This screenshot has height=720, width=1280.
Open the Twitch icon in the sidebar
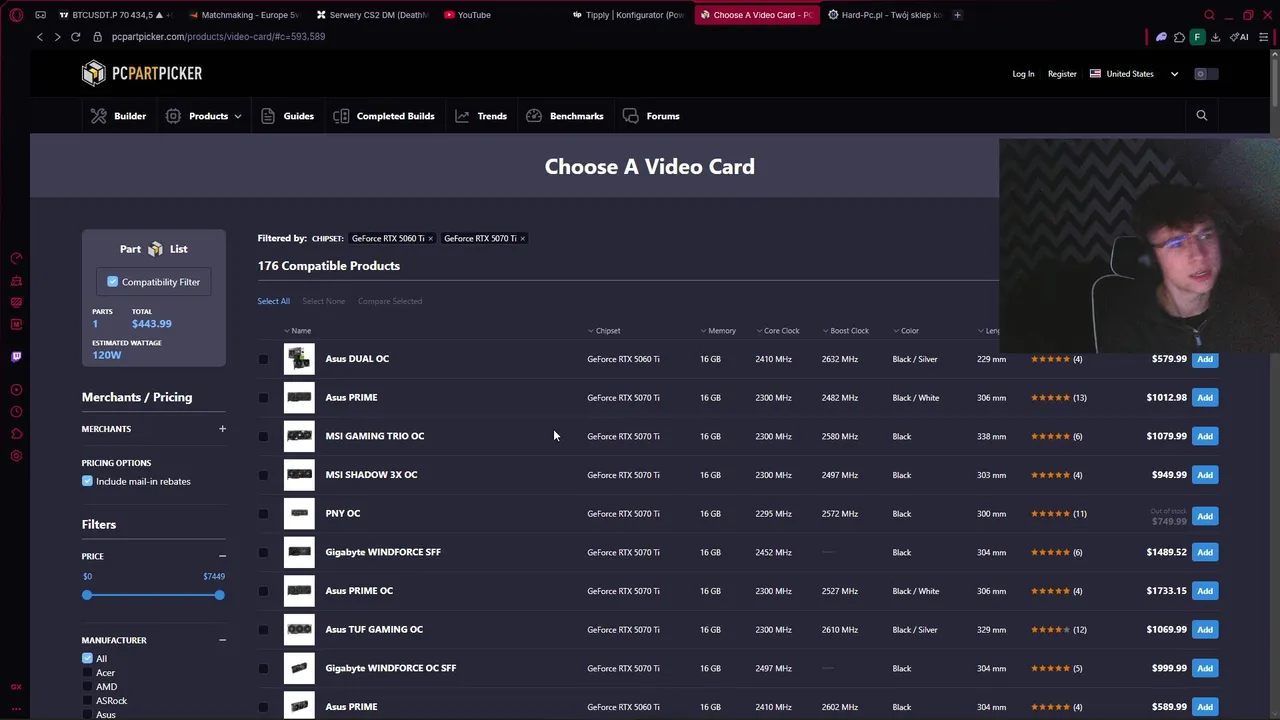pyautogui.click(x=16, y=356)
